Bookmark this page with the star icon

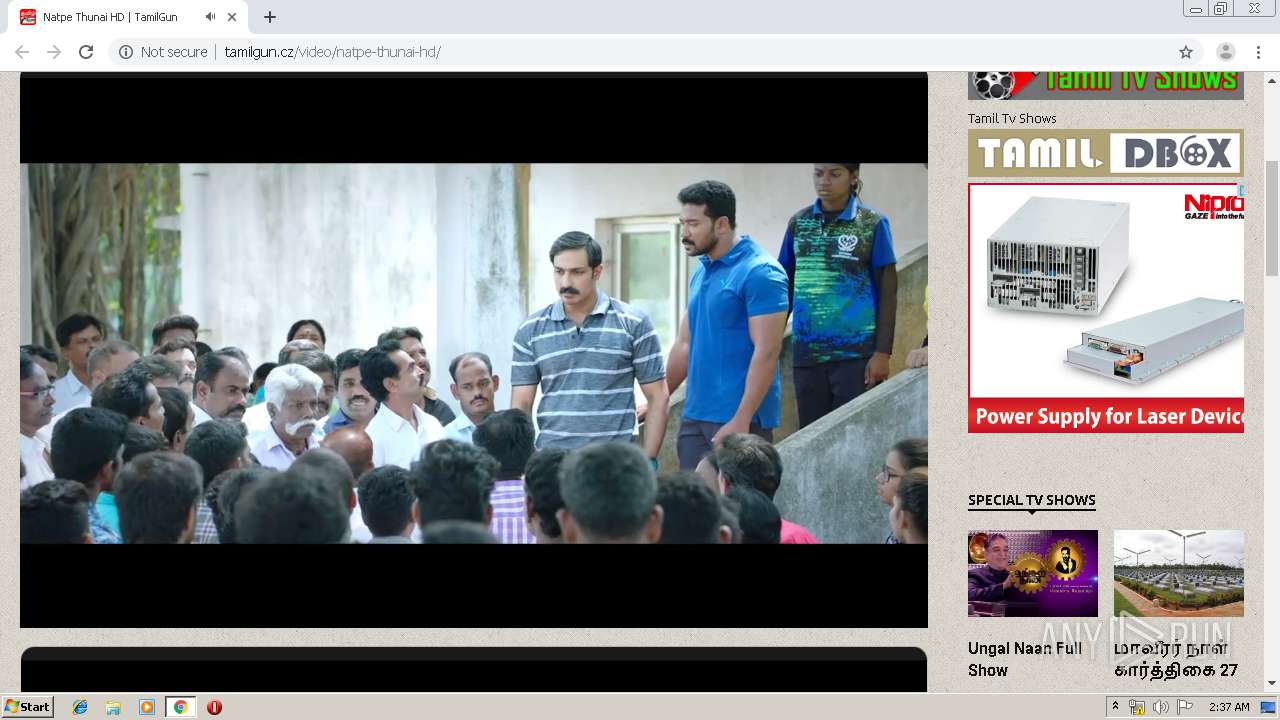(x=1186, y=52)
